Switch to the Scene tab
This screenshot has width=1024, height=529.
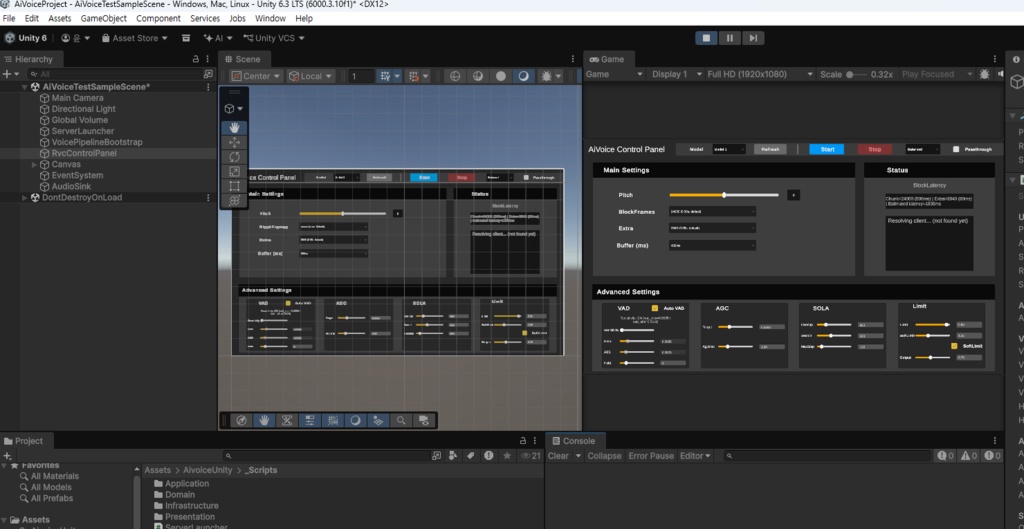pos(242,59)
